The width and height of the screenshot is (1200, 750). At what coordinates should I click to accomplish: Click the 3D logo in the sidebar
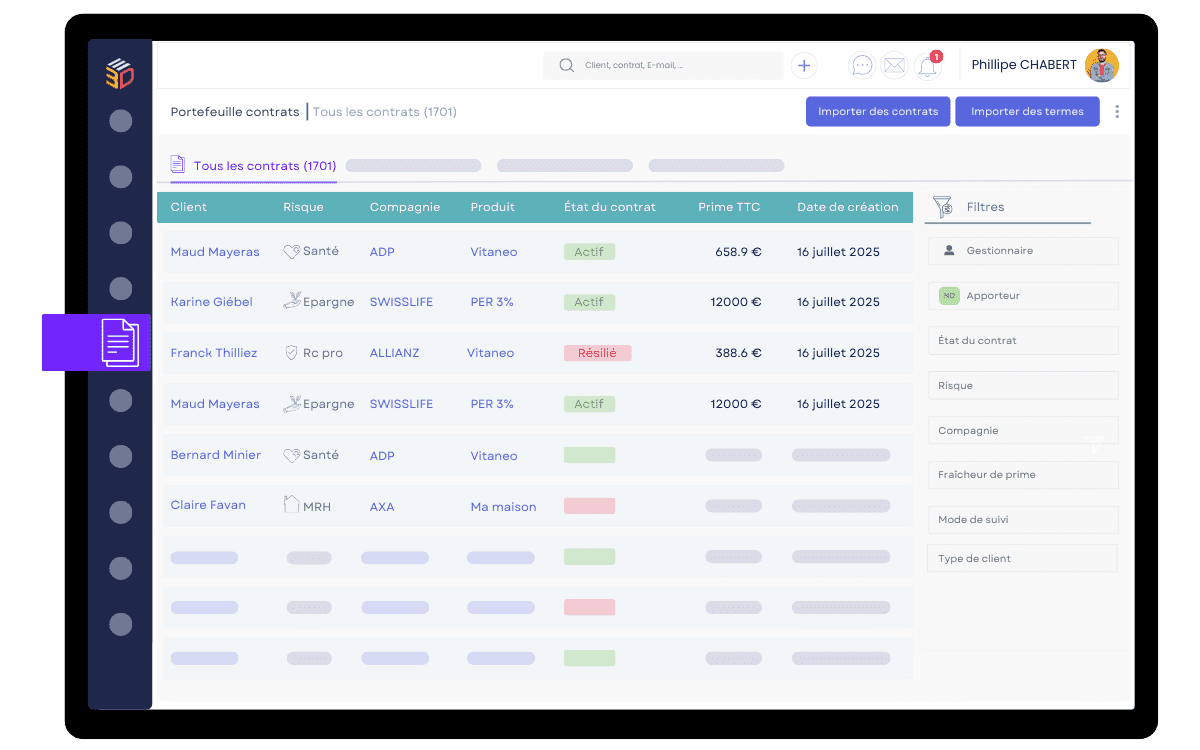120,74
